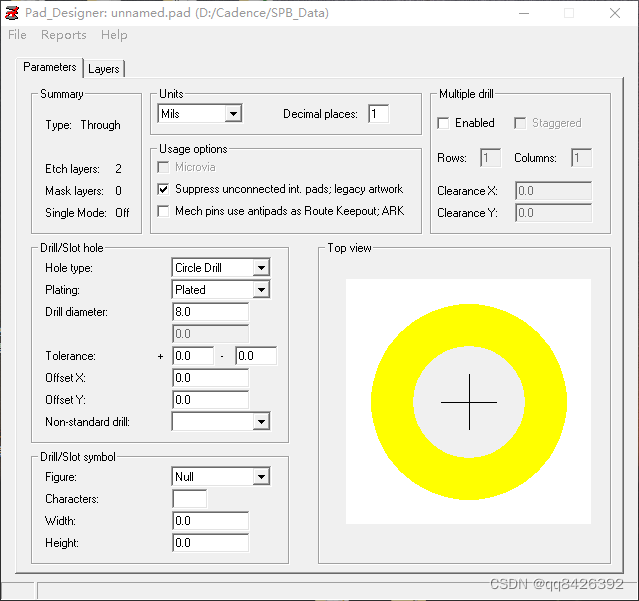Check Mech pins use antipads as Route Keepout
Image resolution: width=639 pixels, height=601 pixels.
click(x=164, y=211)
